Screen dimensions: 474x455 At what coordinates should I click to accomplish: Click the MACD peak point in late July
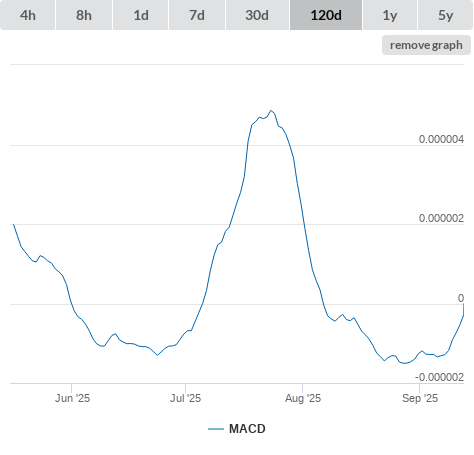pos(271,110)
